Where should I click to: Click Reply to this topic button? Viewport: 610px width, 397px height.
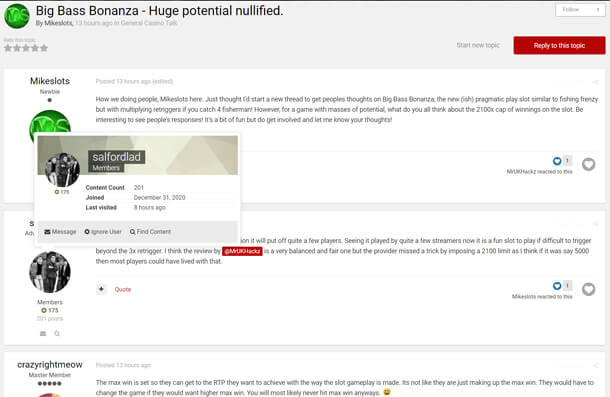coord(559,46)
